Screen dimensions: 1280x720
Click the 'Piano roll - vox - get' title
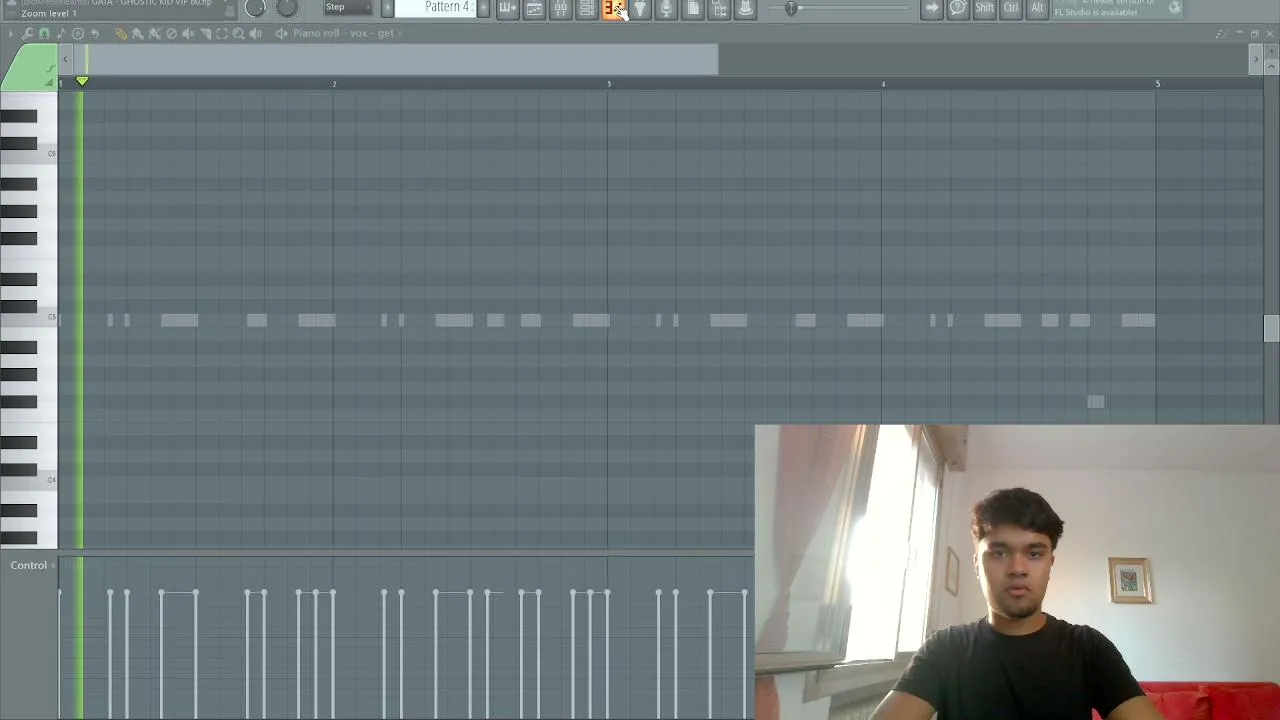pyautogui.click(x=343, y=33)
